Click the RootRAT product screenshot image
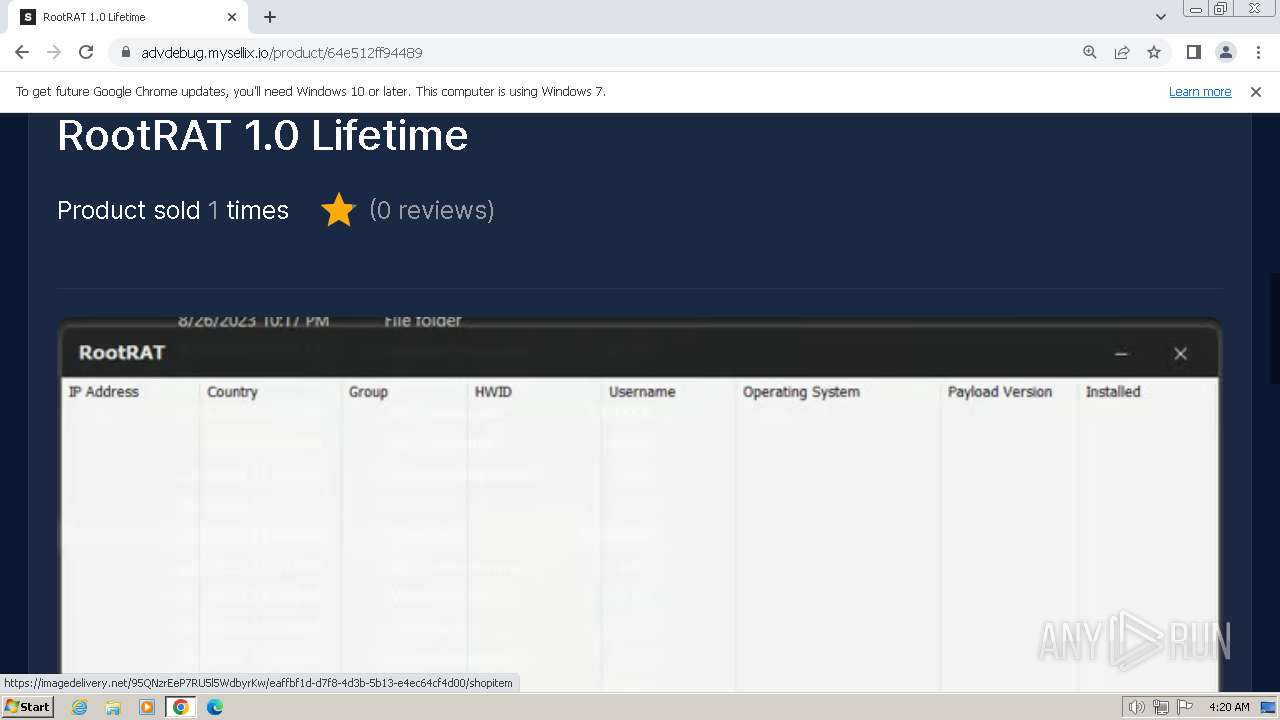1280x720 pixels. pyautogui.click(x=640, y=503)
